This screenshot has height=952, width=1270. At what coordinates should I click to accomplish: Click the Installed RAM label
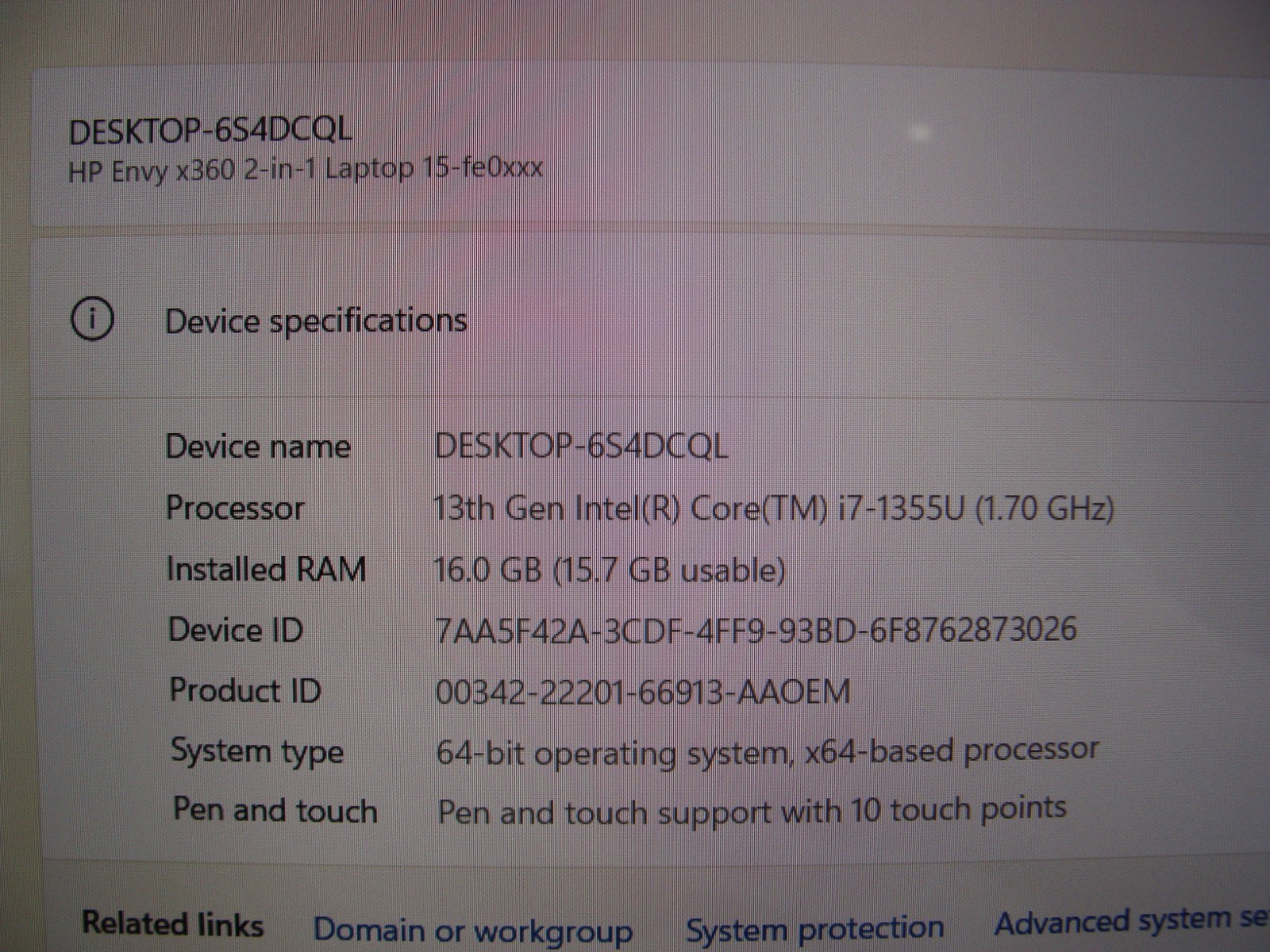coord(266,569)
